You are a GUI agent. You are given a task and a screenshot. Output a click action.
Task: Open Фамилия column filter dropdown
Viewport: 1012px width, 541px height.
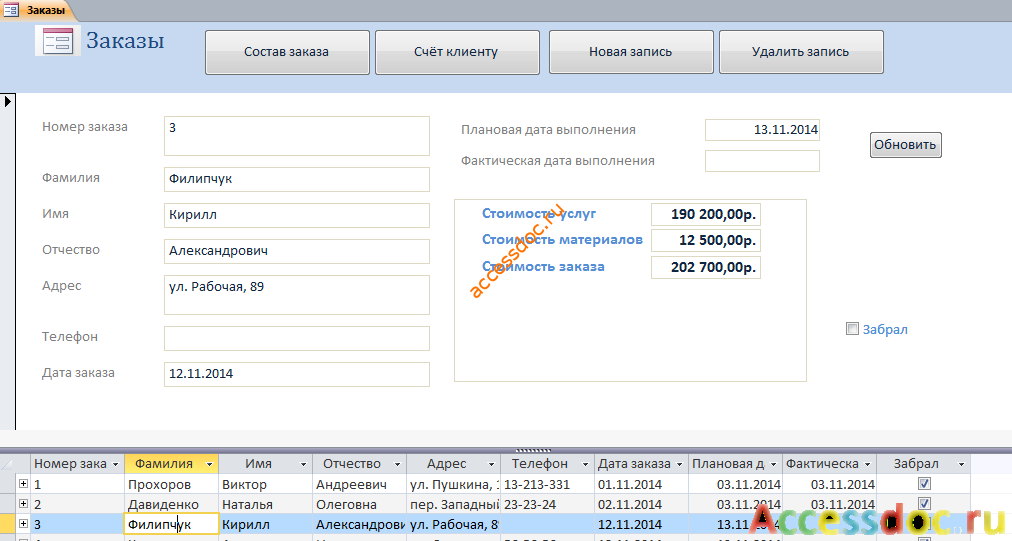[x=209, y=464]
